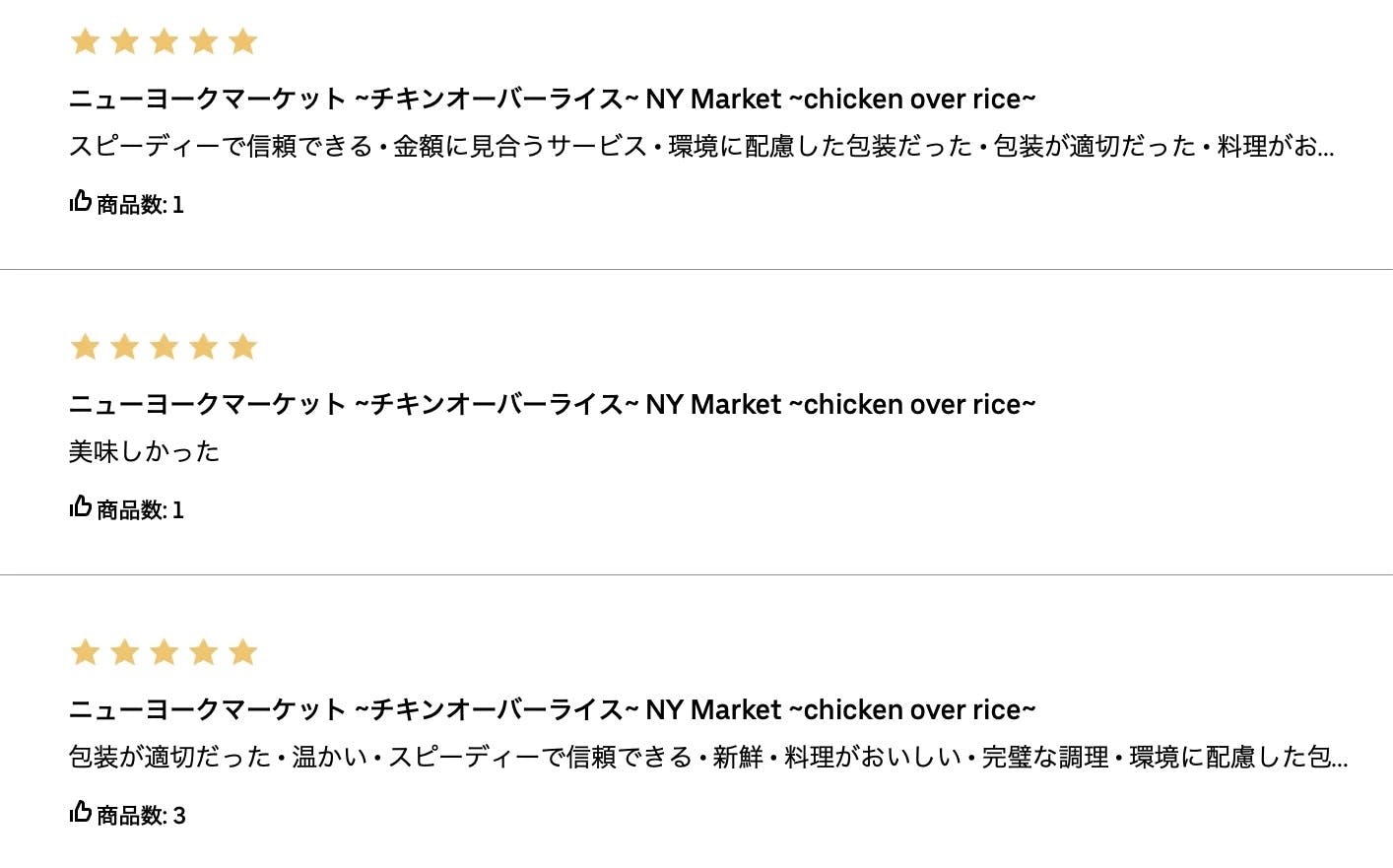1393x868 pixels.
Task: Open the NY Market title in the first review
Action: pyautogui.click(x=552, y=100)
